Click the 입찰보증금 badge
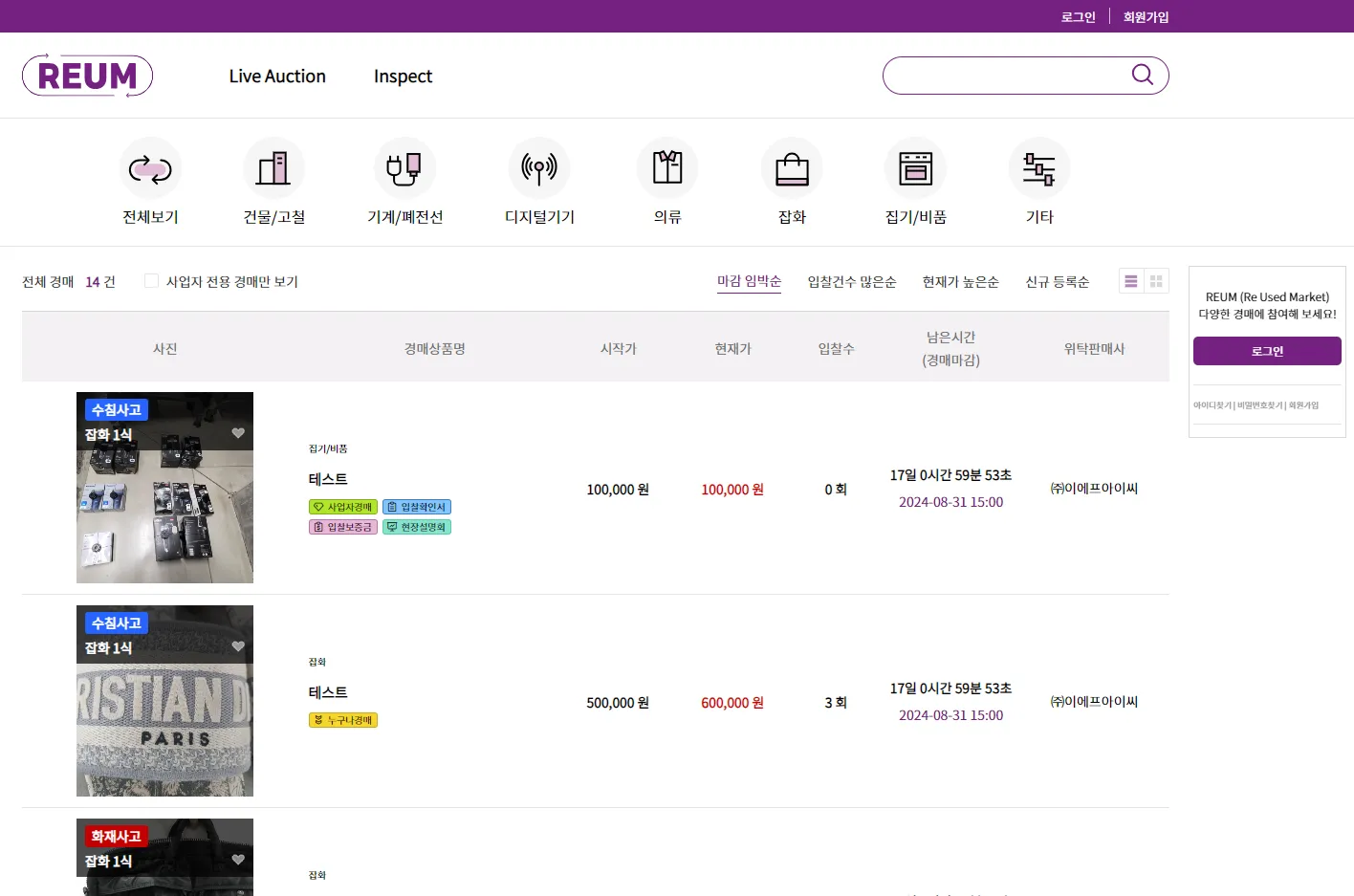The height and width of the screenshot is (896, 1354). click(343, 527)
